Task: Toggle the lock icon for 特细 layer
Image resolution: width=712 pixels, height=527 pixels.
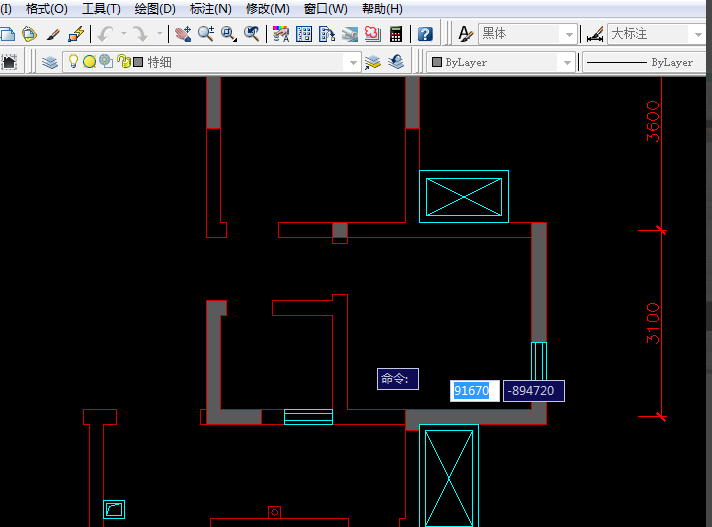Action: coord(123,61)
